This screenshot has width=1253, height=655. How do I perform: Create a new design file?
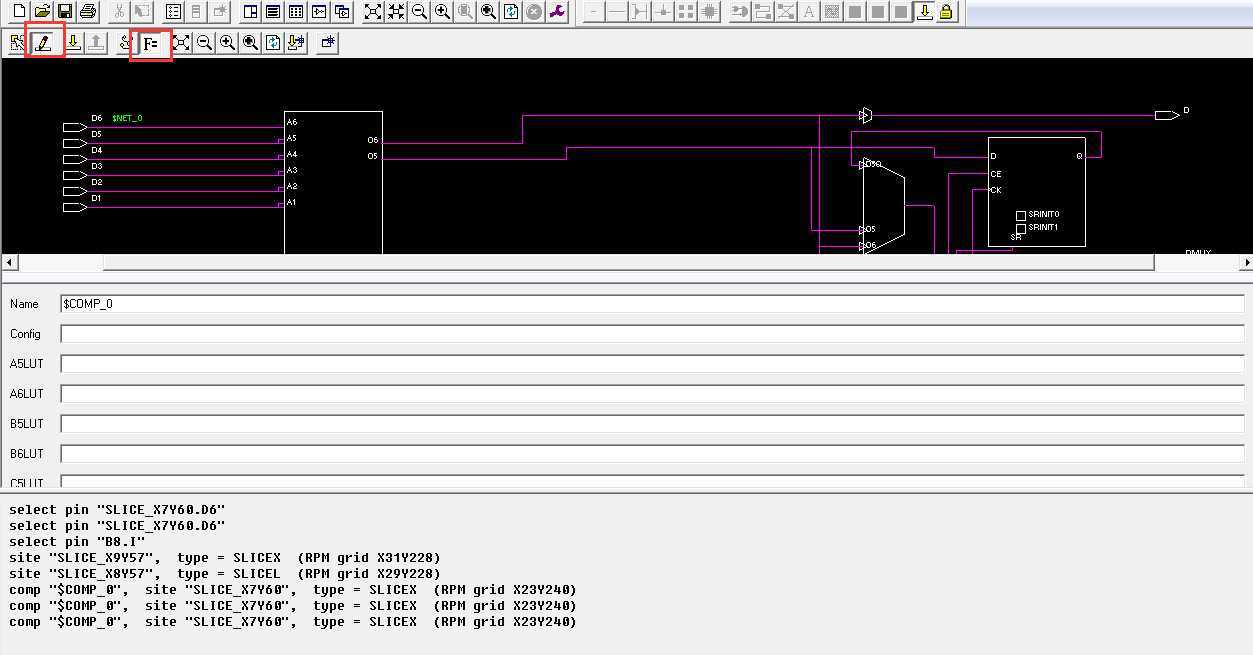click(19, 12)
